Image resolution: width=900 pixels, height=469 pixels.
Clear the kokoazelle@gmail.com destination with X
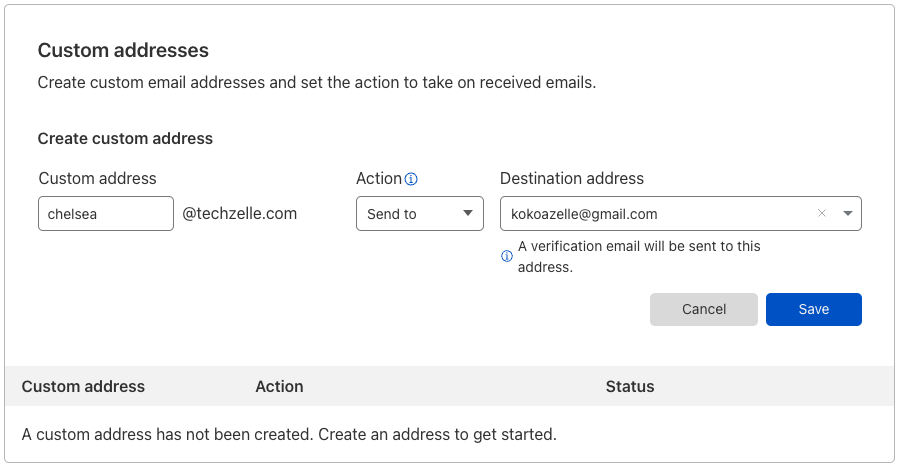(x=822, y=214)
